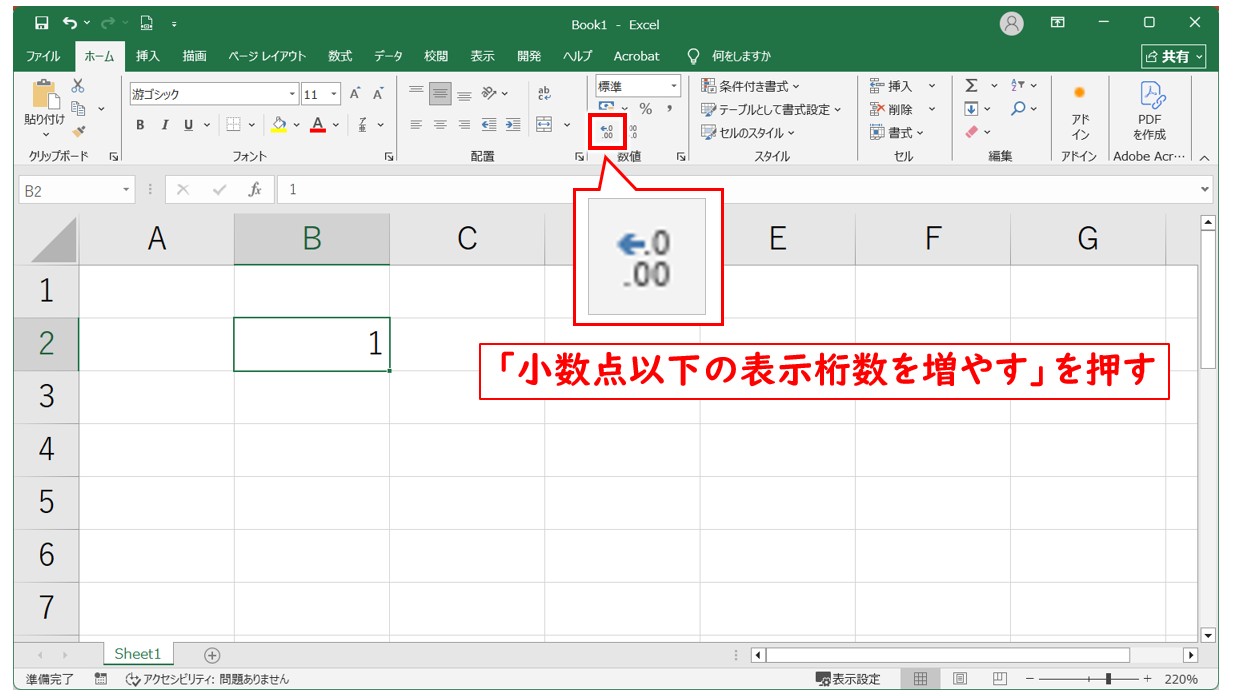The width and height of the screenshot is (1233, 698).
Task: Click the Undo arrow
Action: (70, 23)
